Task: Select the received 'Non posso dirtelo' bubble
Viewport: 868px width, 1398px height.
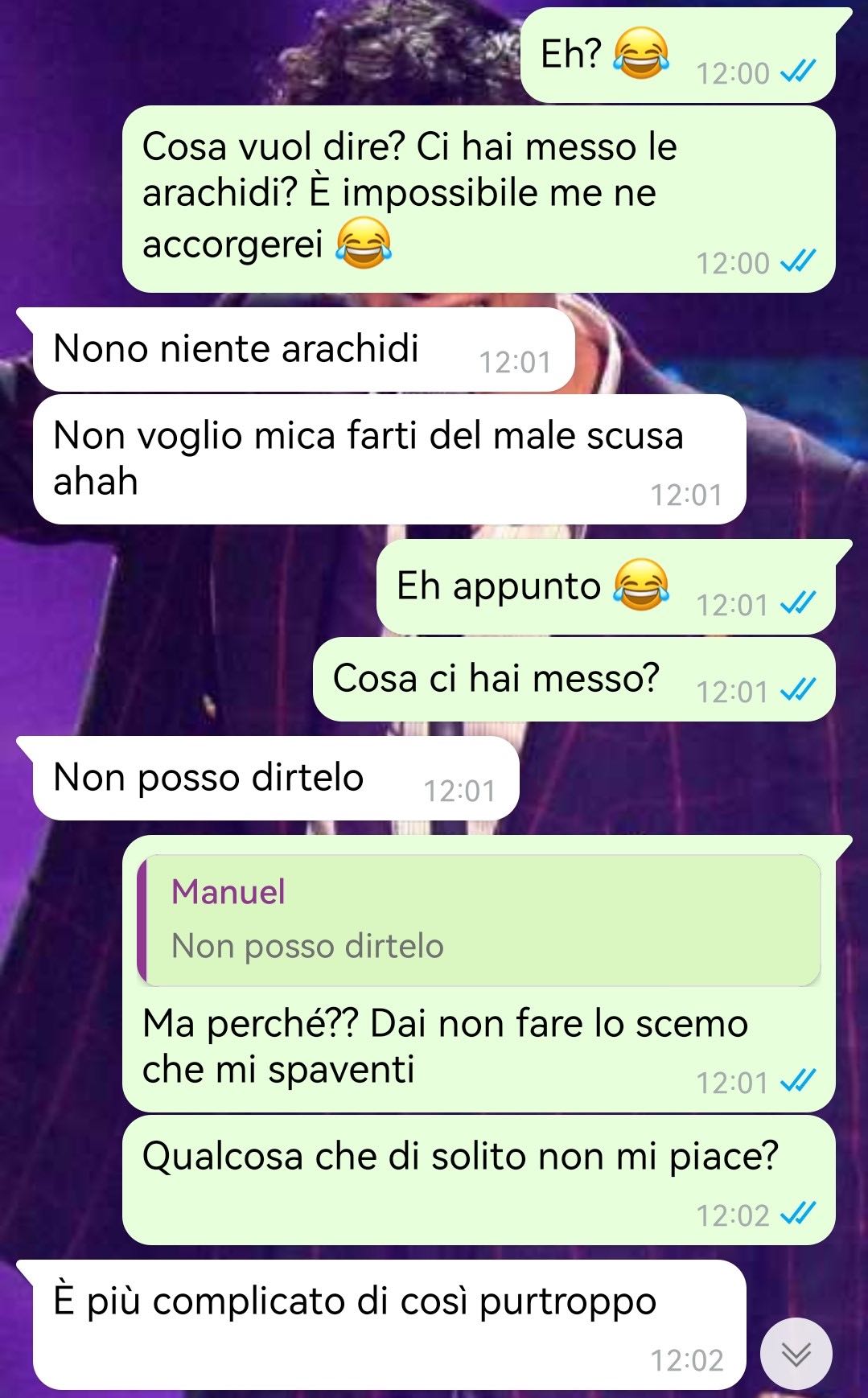Action: (276, 779)
